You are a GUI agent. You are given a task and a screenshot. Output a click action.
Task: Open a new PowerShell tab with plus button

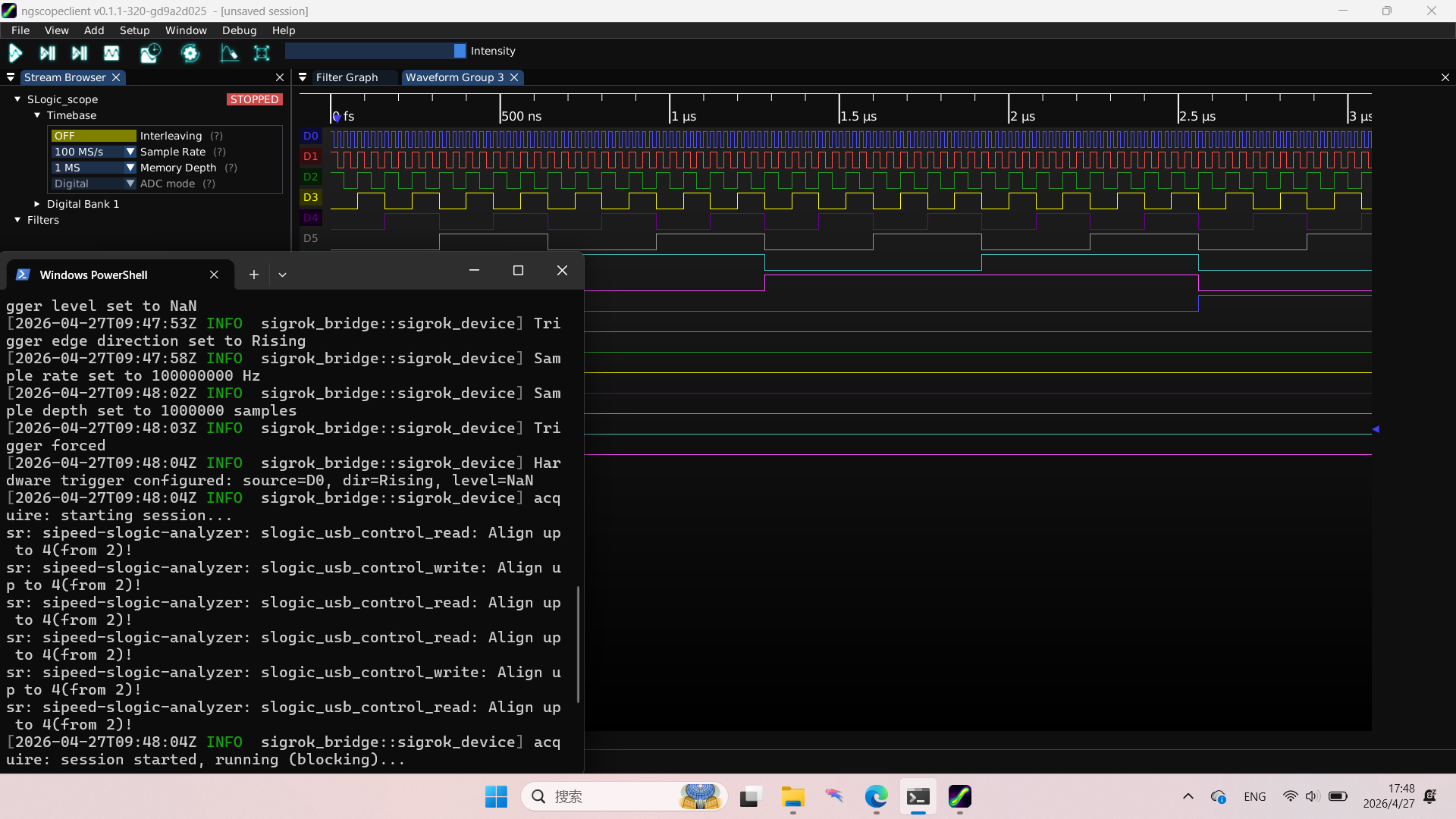pos(254,275)
